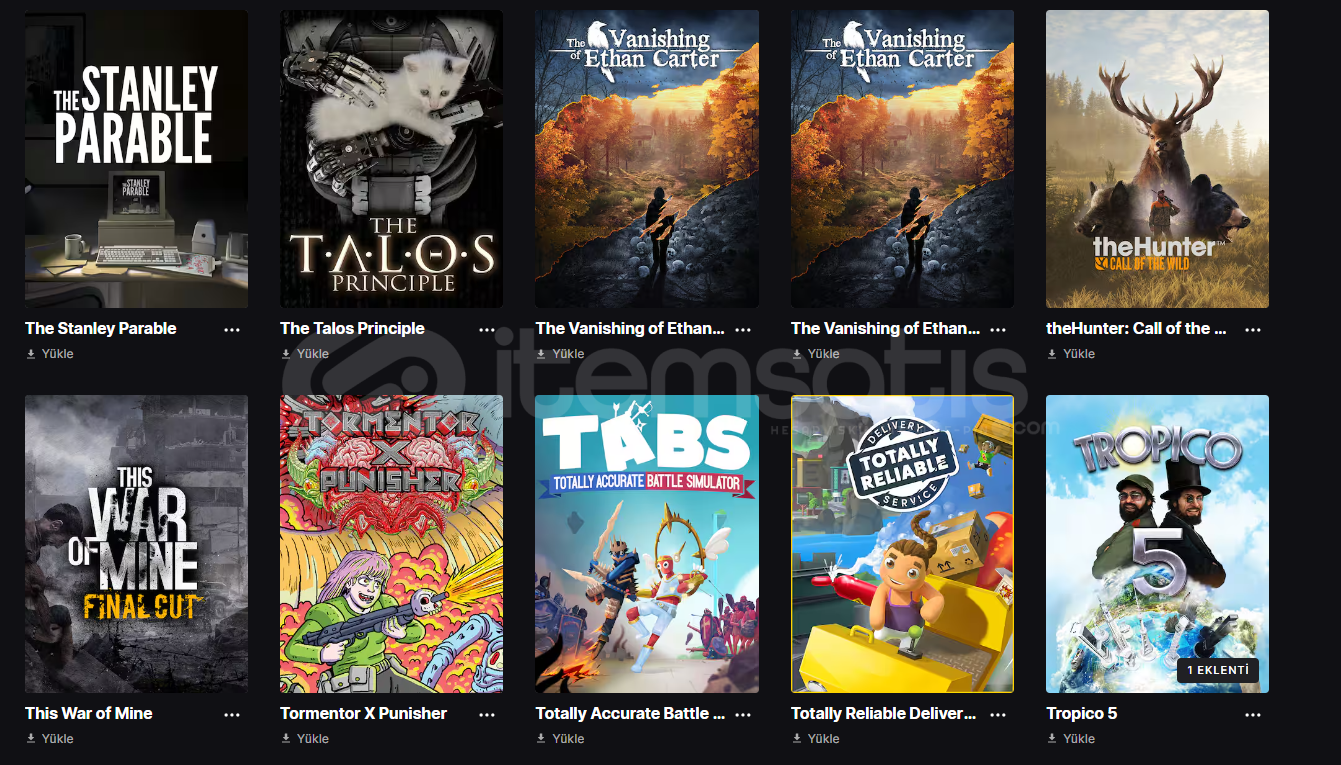Open more options for Tropico 5
The image size is (1341, 765).
pos(1253,714)
